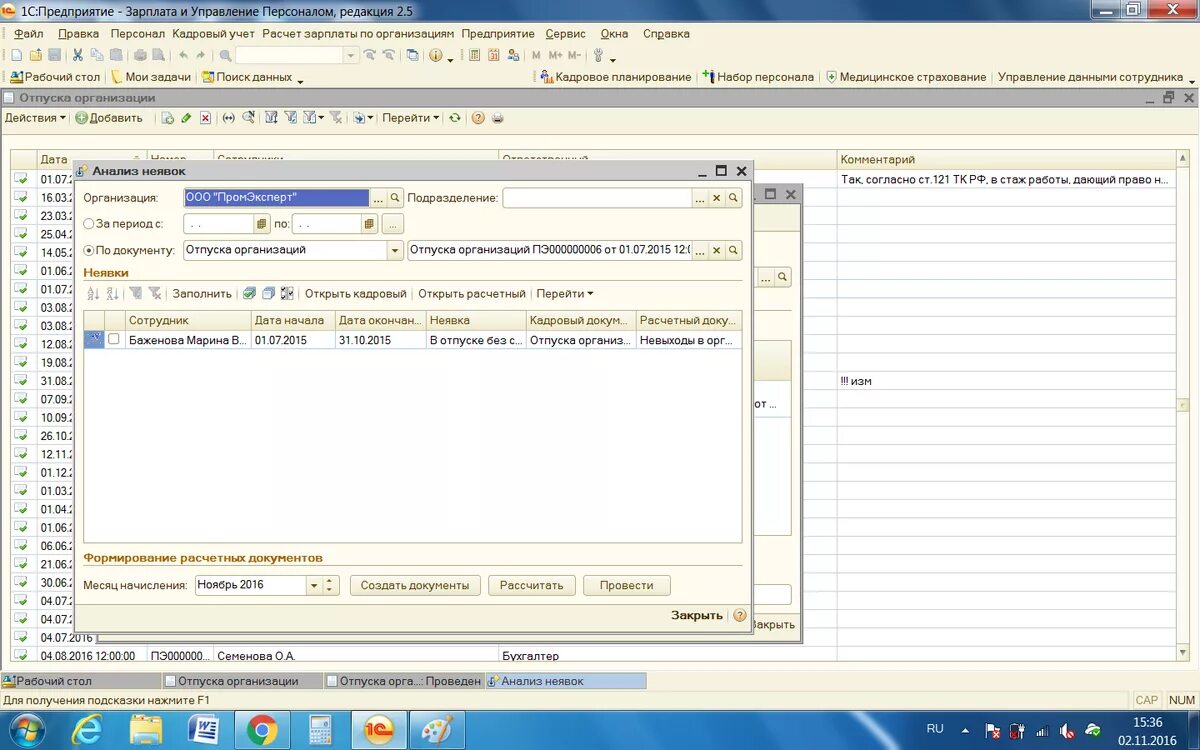Image resolution: width=1200 pixels, height=750 pixels.
Task: Open the Расчет зарплаты по организациям menu
Action: pyautogui.click(x=358, y=33)
